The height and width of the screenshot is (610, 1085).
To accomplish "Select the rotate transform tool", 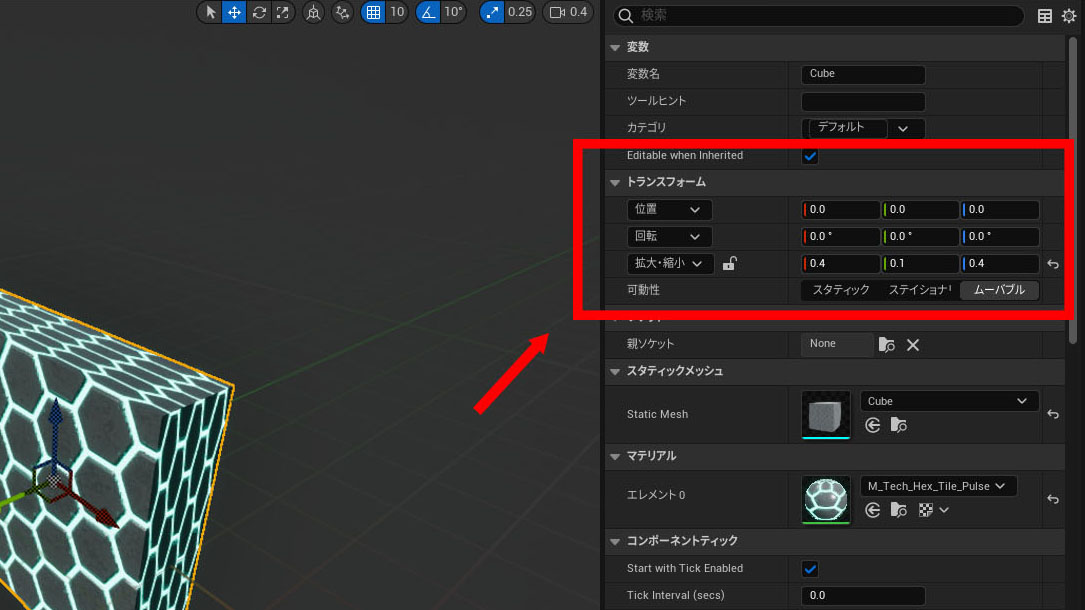I will tap(259, 12).
